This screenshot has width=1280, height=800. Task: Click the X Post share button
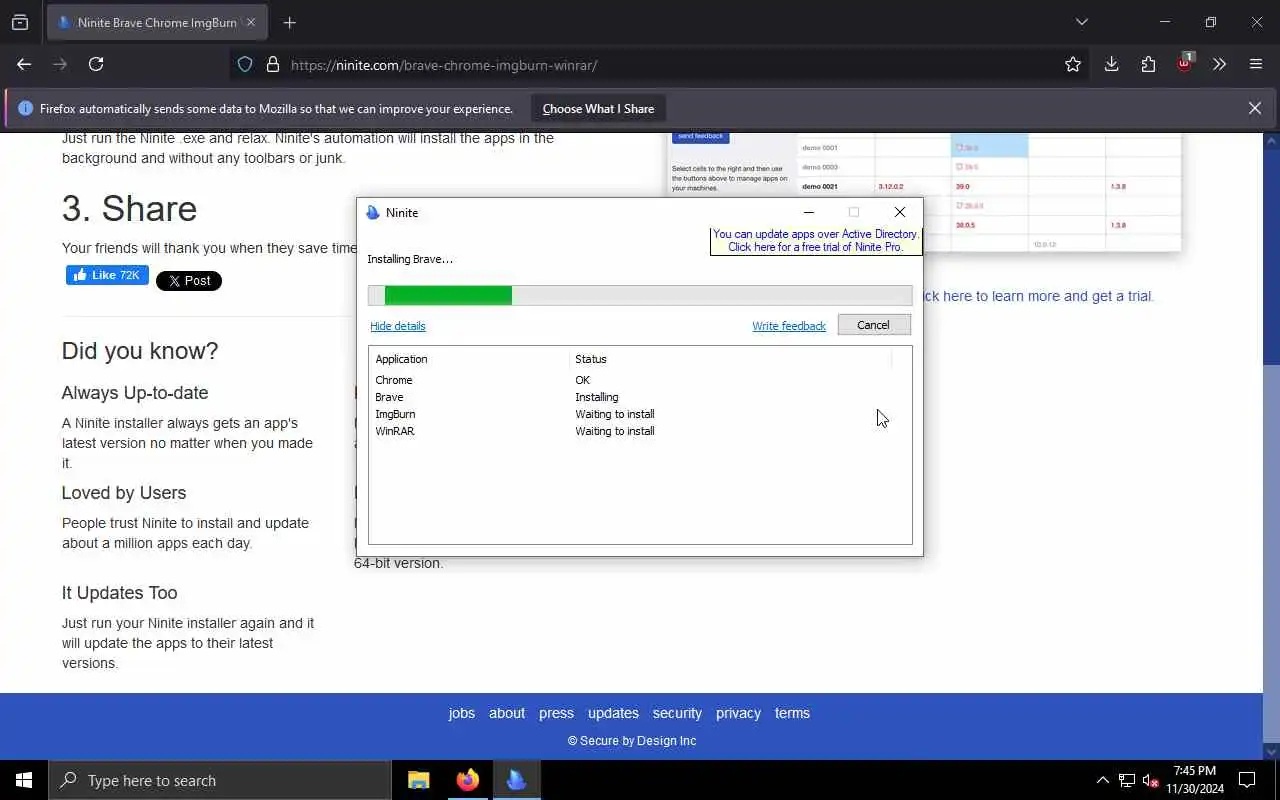(188, 281)
